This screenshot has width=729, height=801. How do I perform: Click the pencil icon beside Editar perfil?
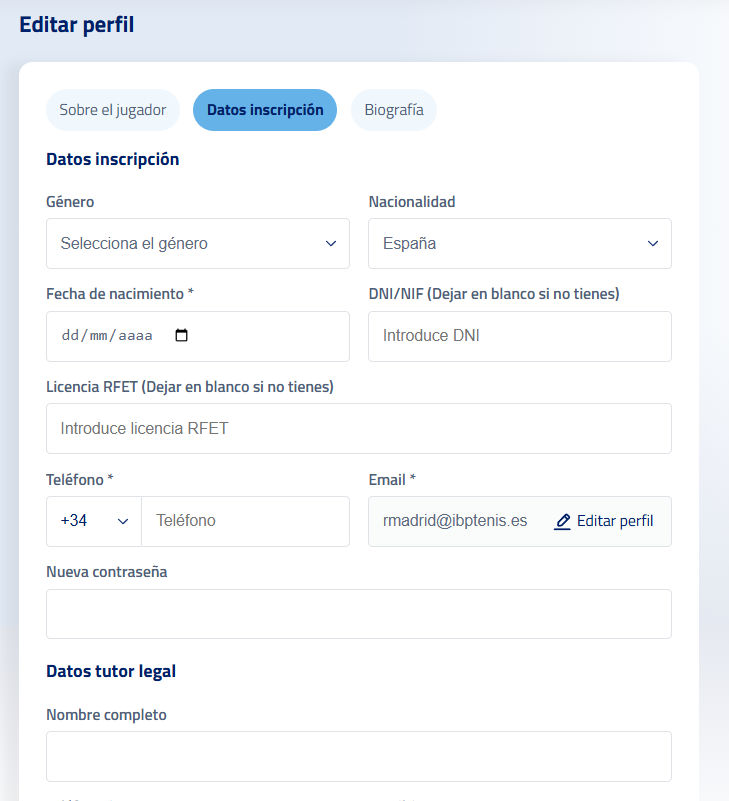pyautogui.click(x=563, y=521)
